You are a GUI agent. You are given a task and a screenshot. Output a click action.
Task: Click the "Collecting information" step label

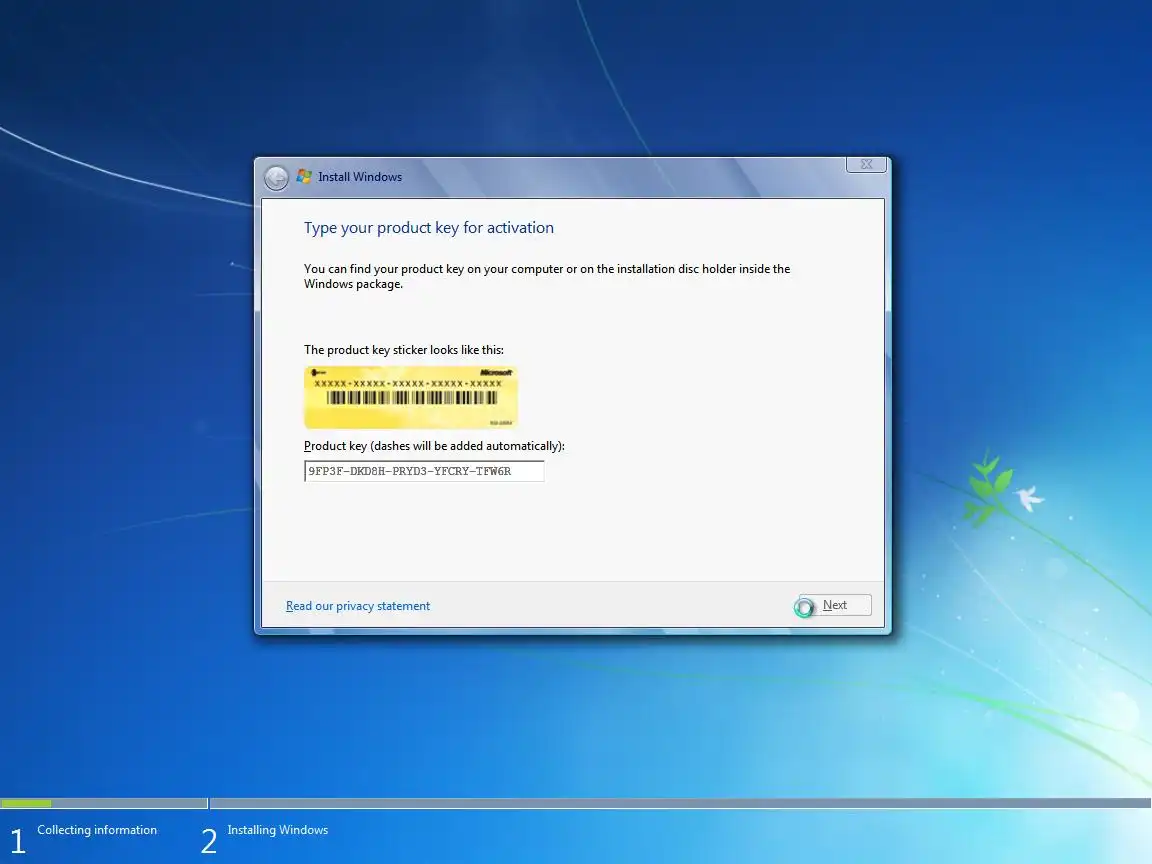(x=97, y=829)
